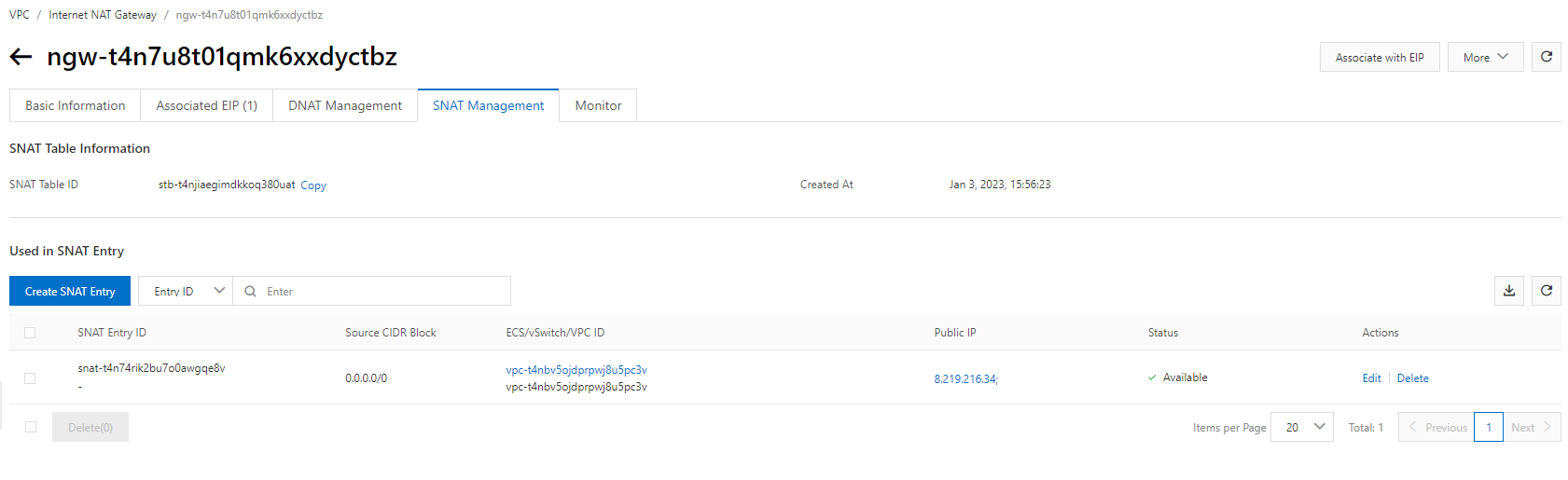Screen dimensions: 1568x480
Task: Refresh the gateway page with top refresh icon
Action: click(x=1546, y=57)
